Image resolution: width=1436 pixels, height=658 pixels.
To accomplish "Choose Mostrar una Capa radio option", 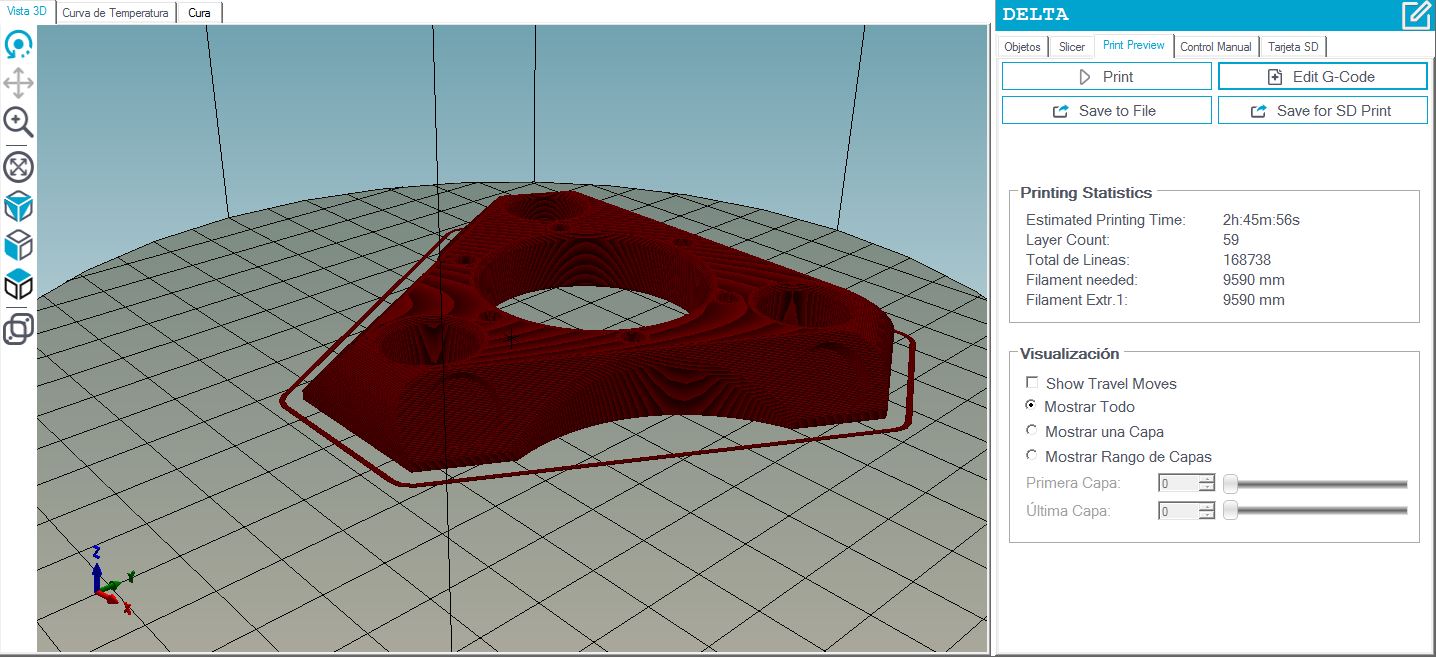I will 1031,431.
